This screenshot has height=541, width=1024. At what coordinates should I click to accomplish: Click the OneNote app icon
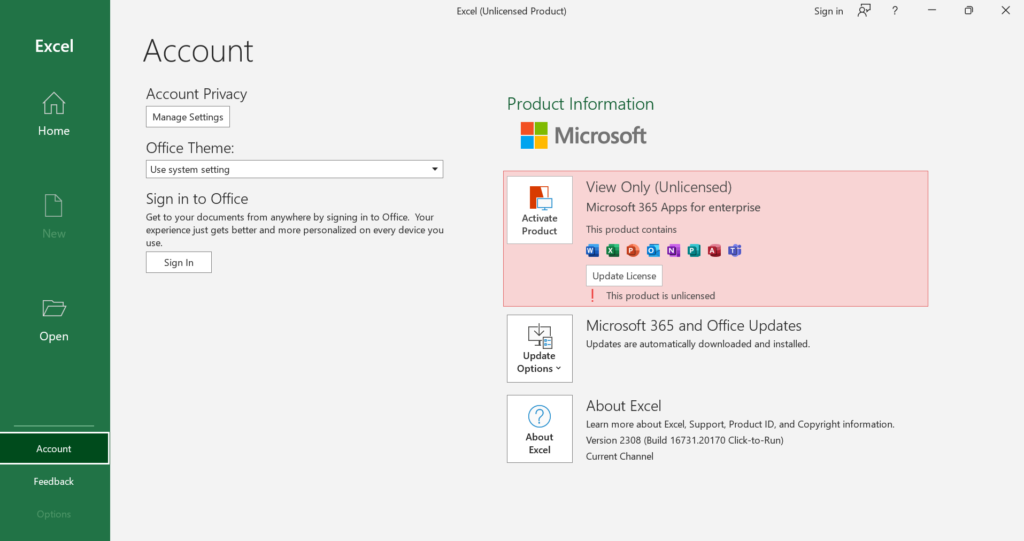(x=673, y=250)
